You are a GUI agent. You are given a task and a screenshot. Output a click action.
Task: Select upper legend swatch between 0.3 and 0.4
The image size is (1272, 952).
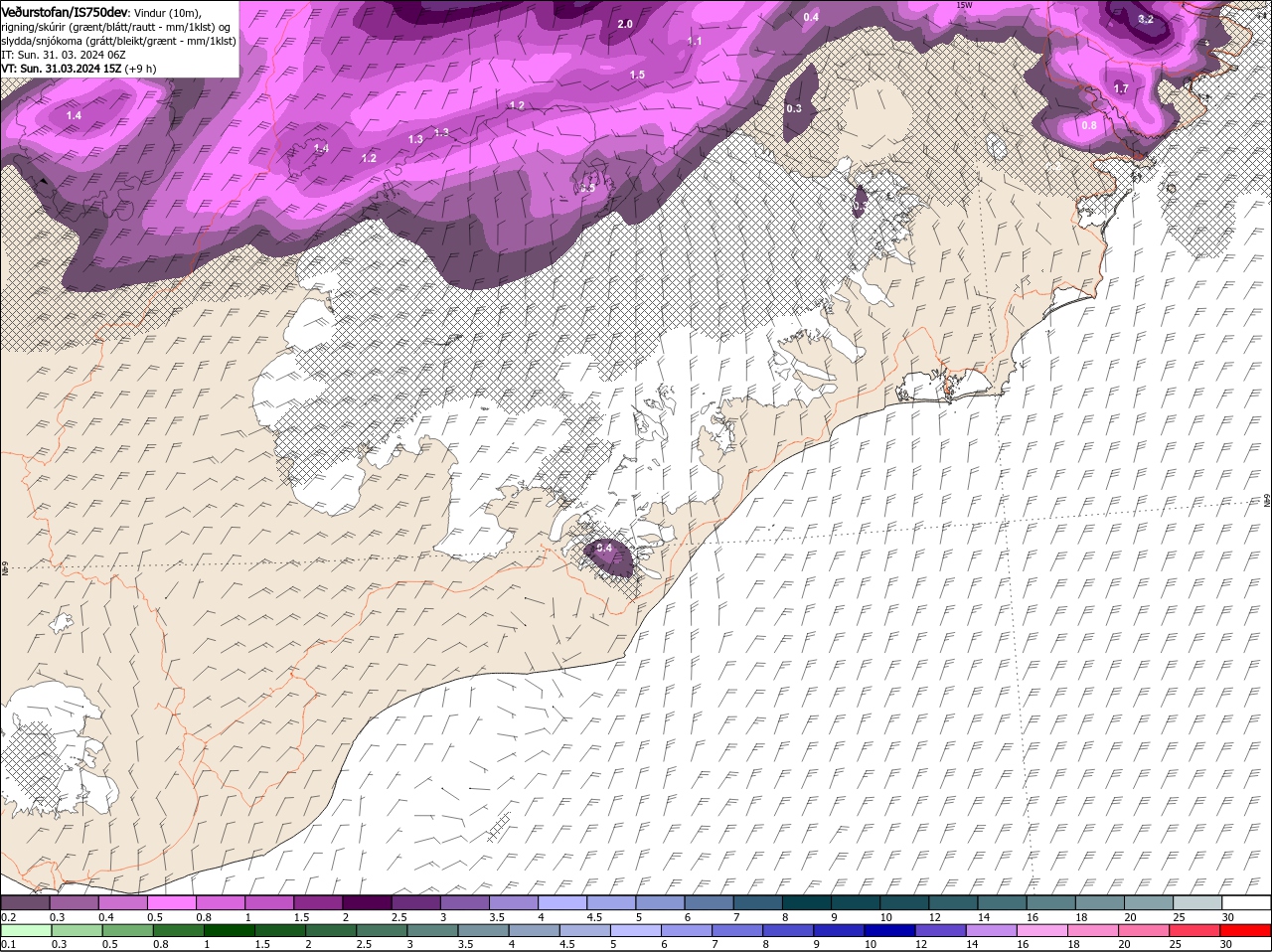tap(74, 902)
